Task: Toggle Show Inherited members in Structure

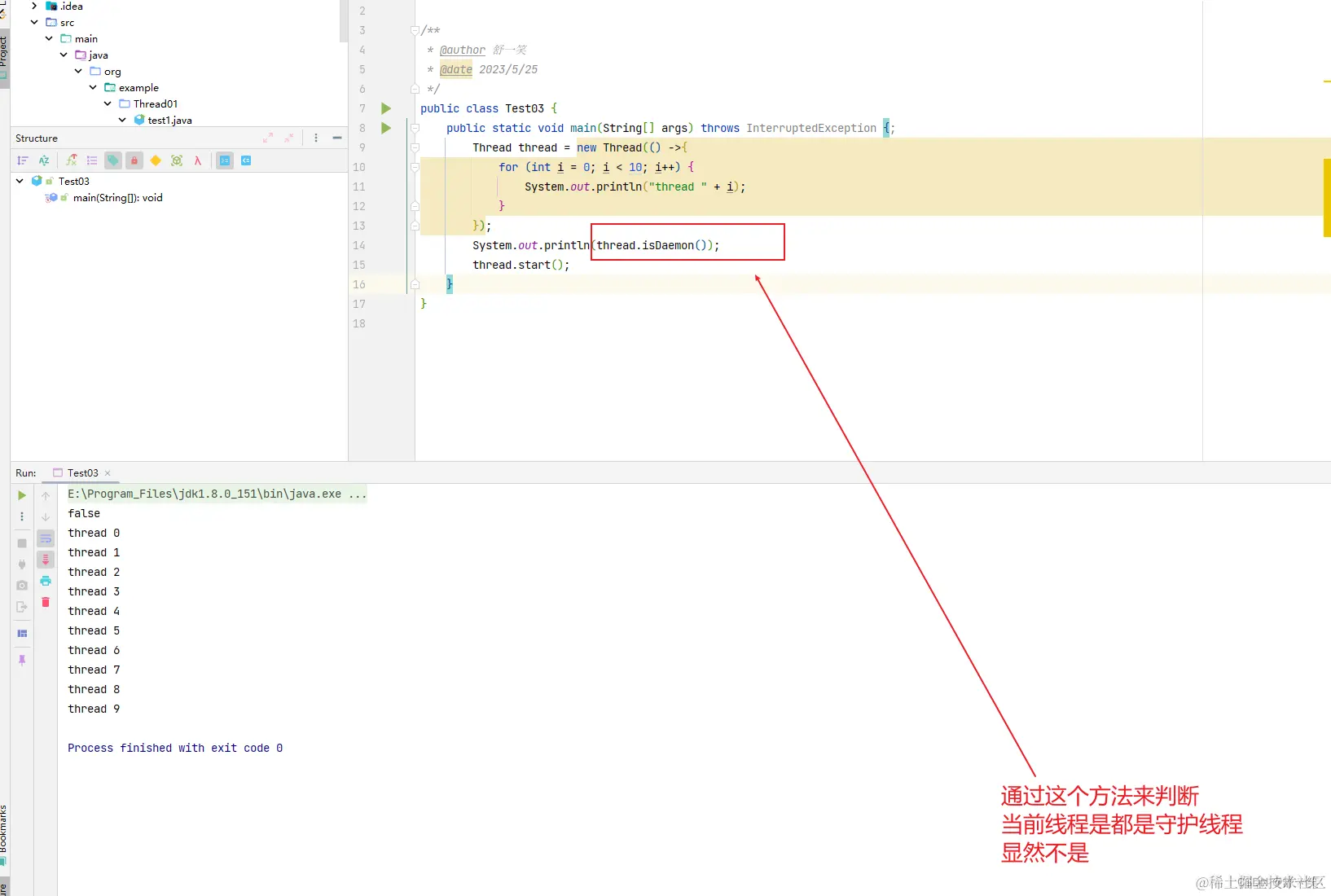Action: [x=72, y=160]
